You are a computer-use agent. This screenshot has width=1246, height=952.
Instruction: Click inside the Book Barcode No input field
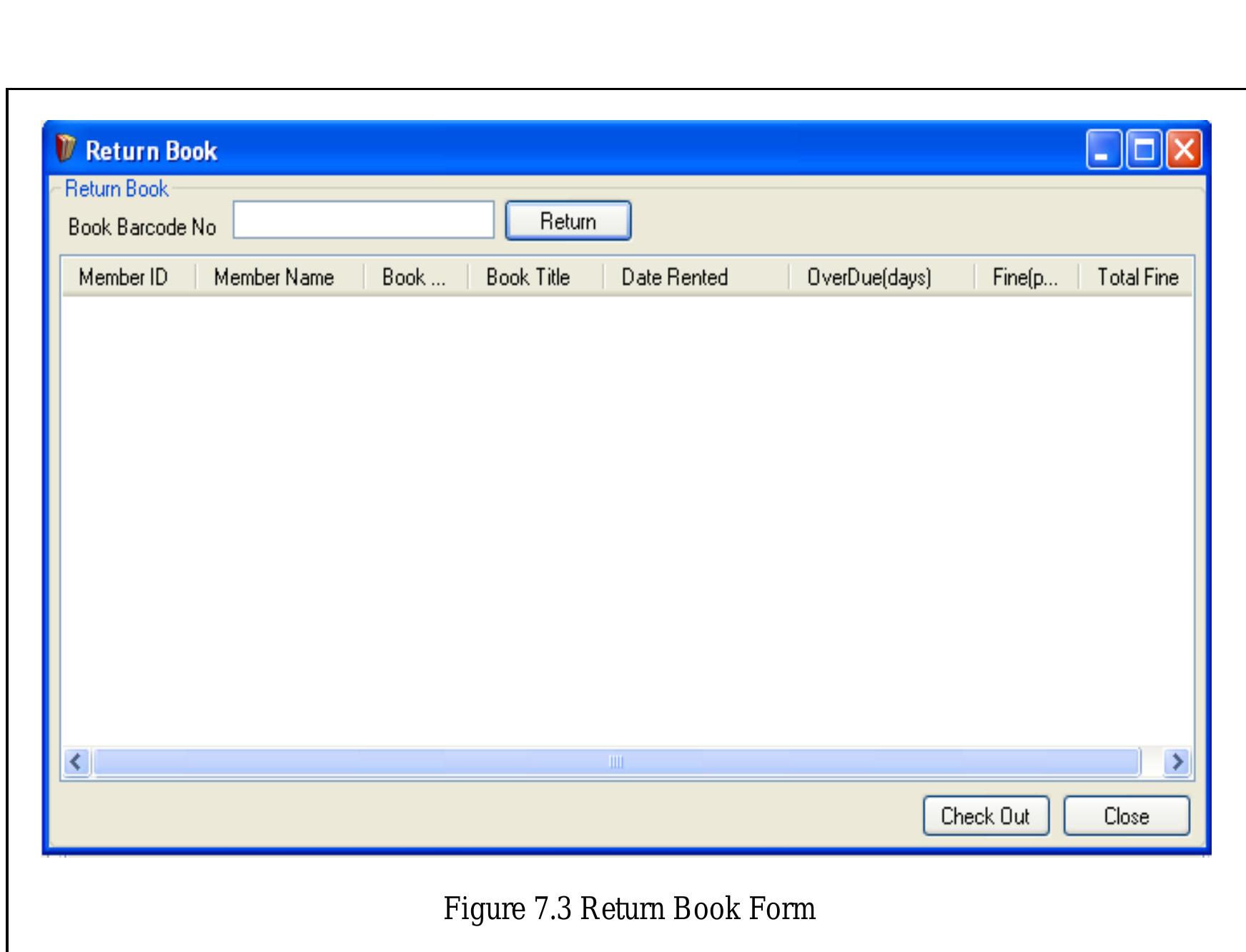click(x=363, y=219)
